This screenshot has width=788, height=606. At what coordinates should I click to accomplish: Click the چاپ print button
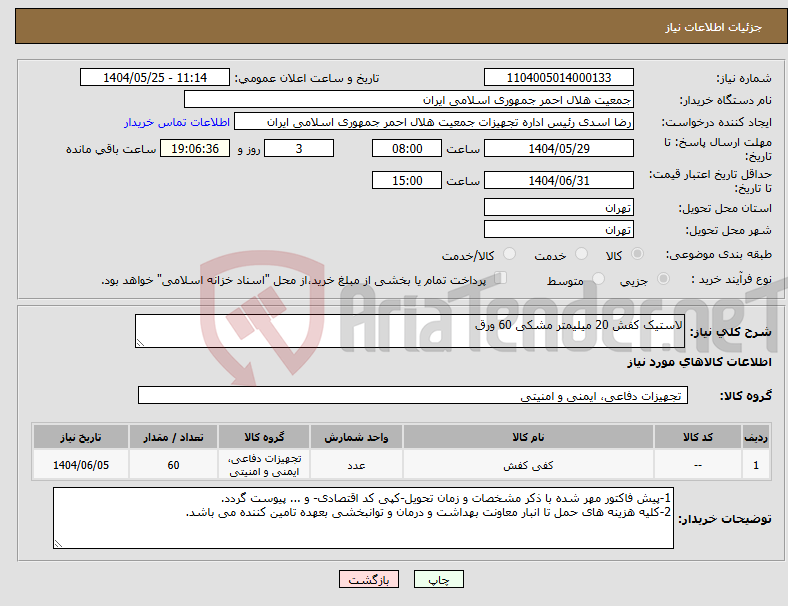tap(438, 579)
